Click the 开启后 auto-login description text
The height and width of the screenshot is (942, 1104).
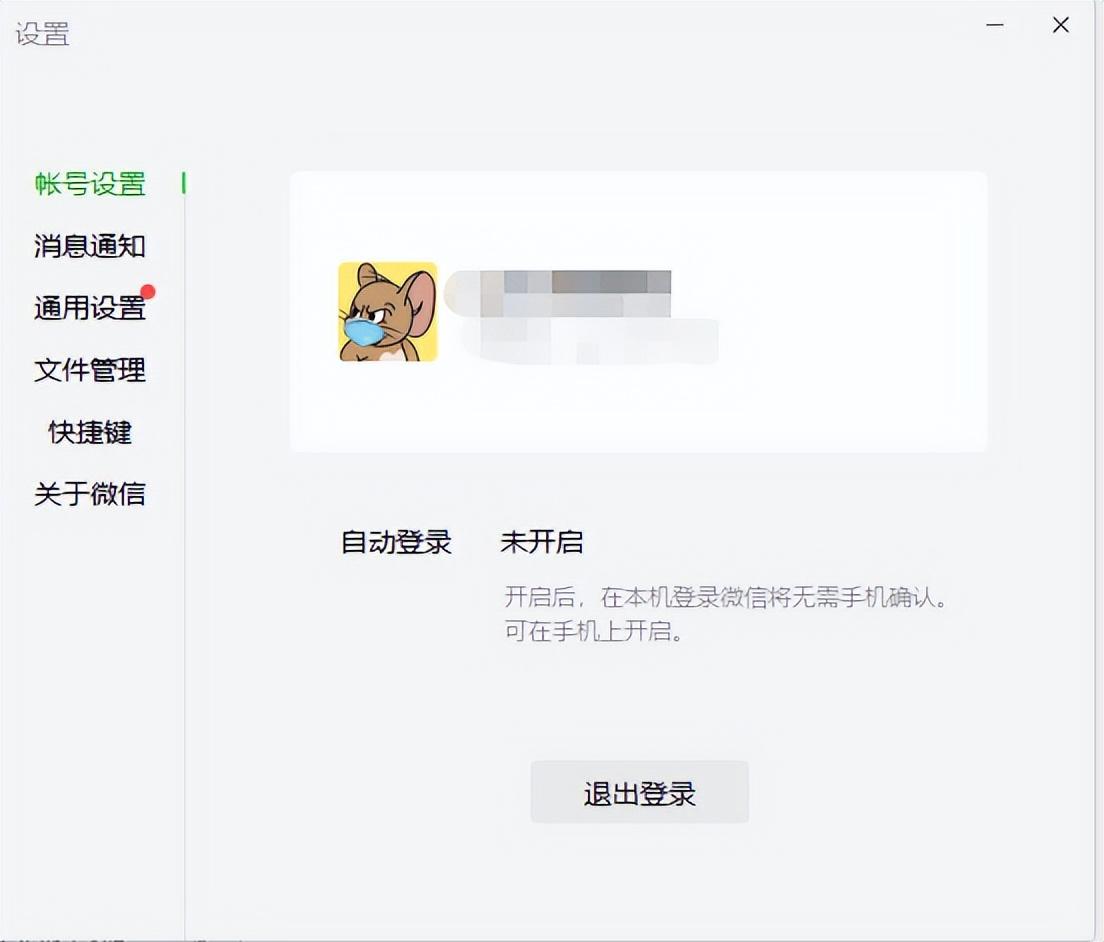(x=726, y=597)
